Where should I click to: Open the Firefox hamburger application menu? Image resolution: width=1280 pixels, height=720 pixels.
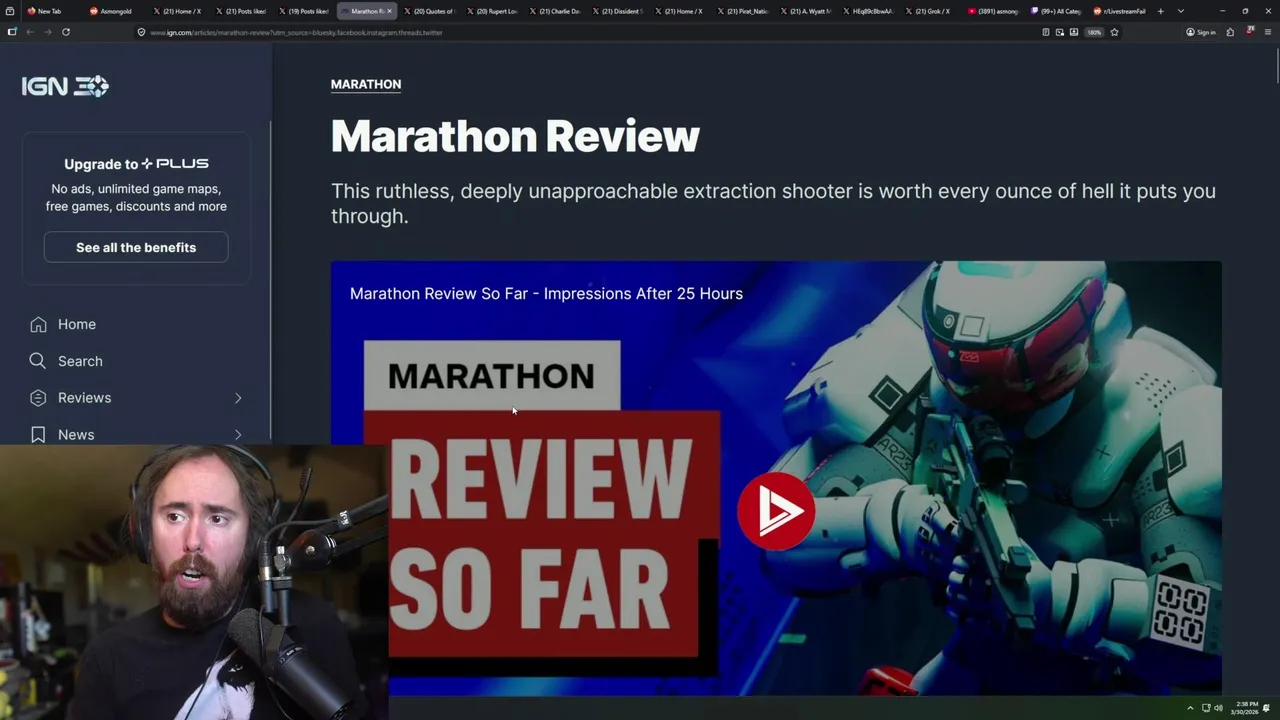1267,32
